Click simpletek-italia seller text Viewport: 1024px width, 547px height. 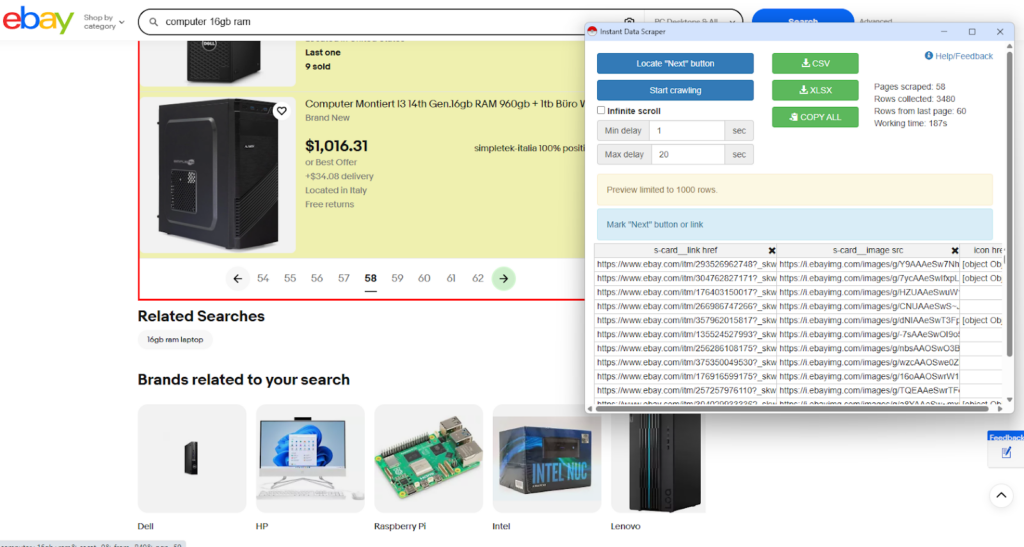(529, 148)
